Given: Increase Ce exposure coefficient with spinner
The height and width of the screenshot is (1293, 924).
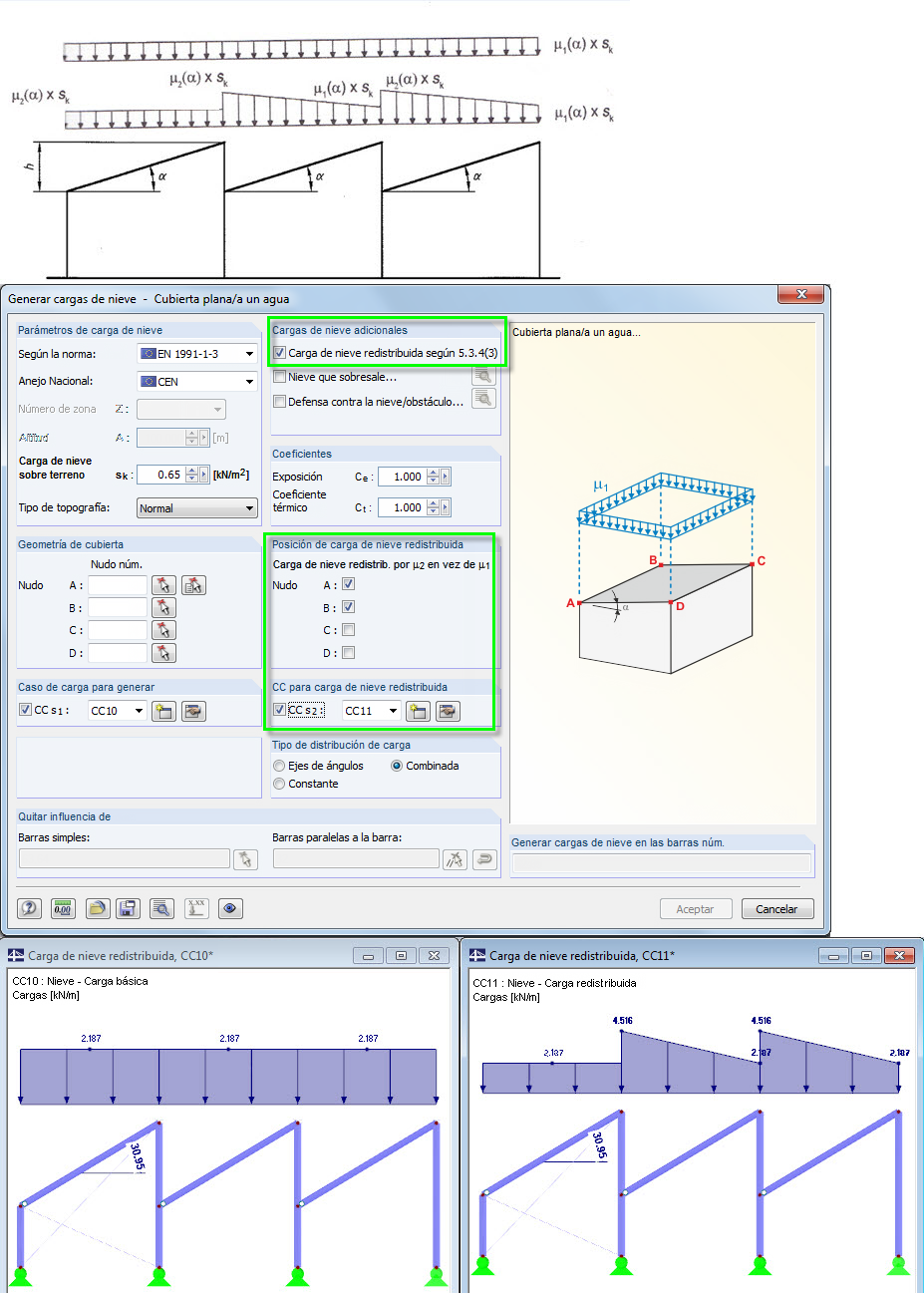Looking at the screenshot, I should [433, 473].
